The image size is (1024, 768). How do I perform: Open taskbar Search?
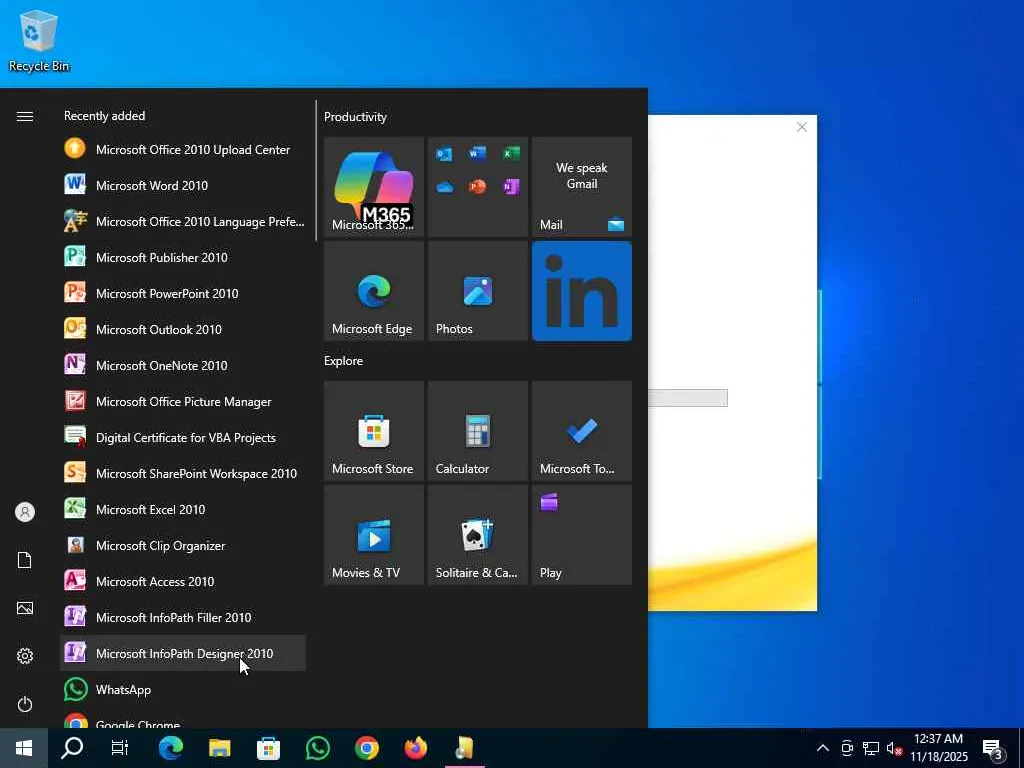[72, 748]
